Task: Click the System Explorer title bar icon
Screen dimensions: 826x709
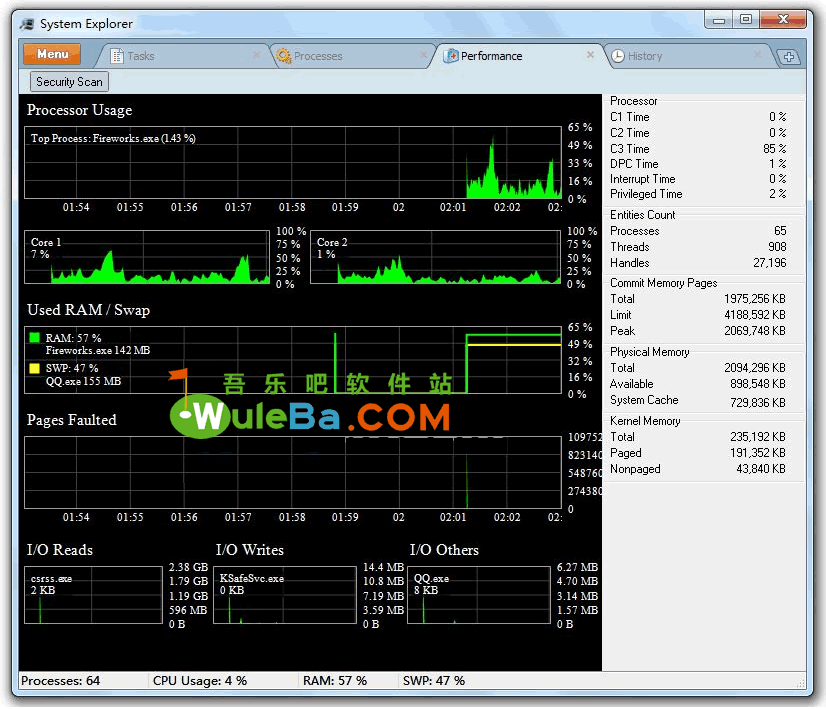Action: pyautogui.click(x=27, y=24)
